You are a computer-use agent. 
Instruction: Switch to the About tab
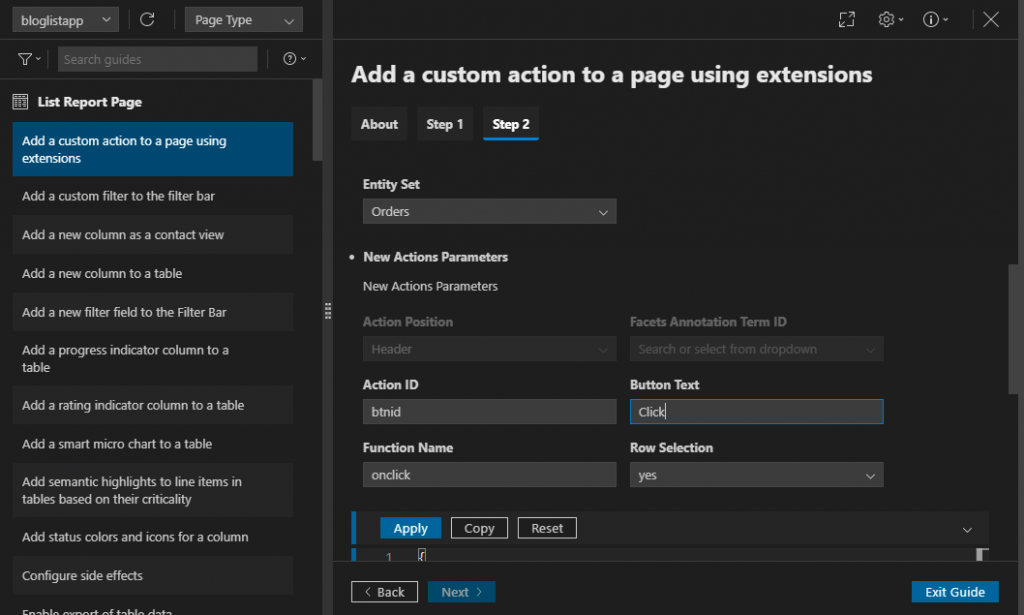(379, 124)
